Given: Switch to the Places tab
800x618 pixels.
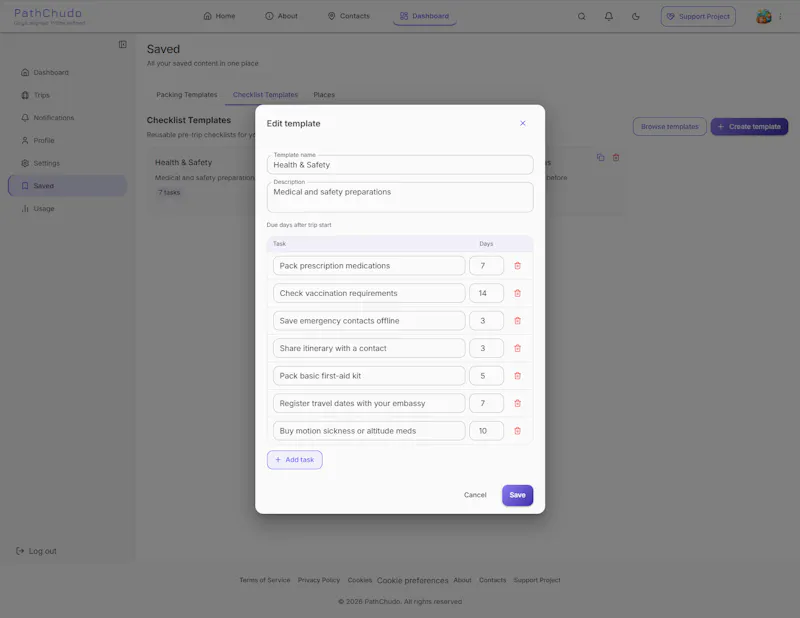Looking at the screenshot, I should [324, 95].
